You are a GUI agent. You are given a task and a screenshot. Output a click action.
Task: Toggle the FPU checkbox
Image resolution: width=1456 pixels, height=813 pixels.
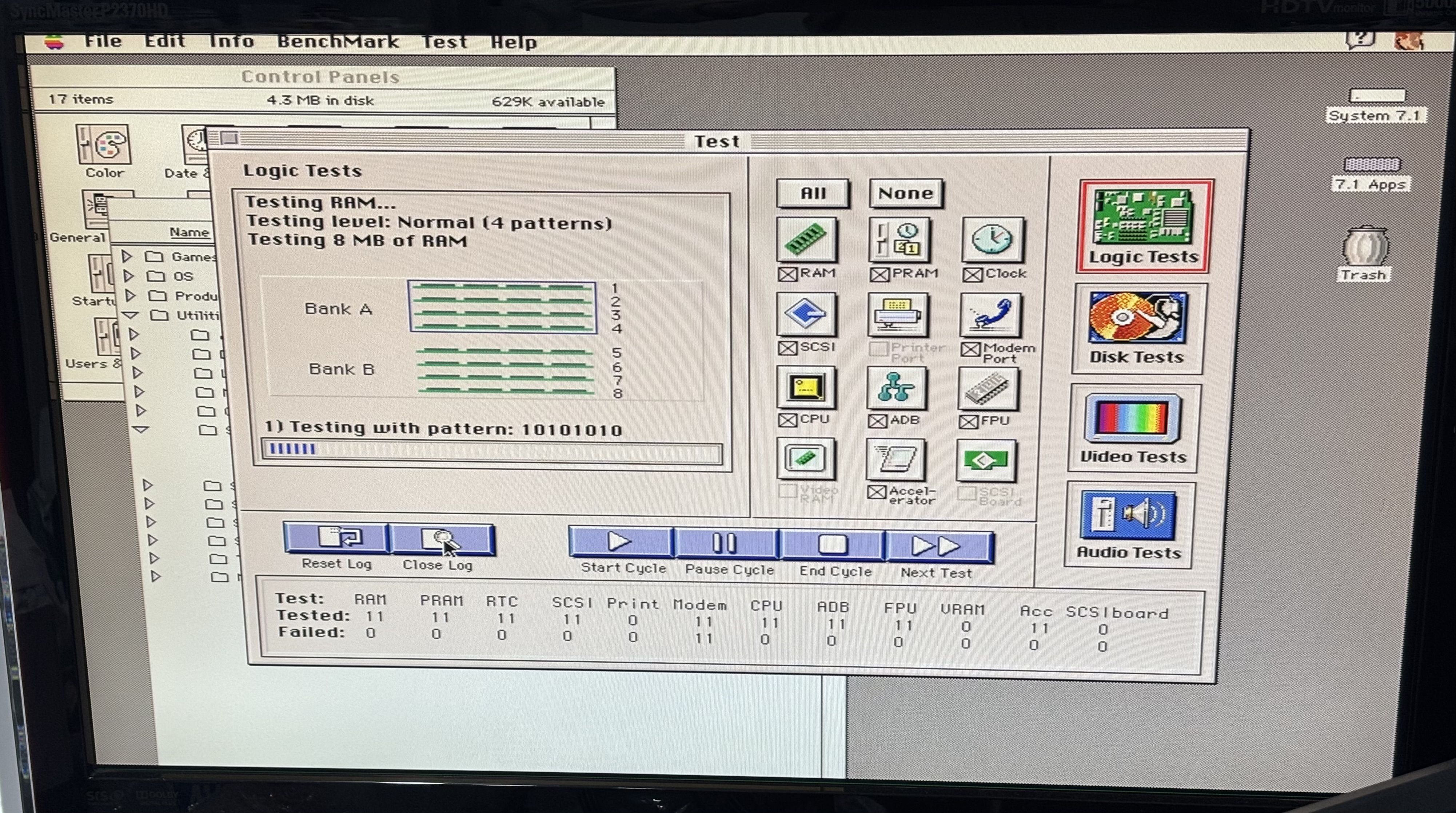(968, 422)
